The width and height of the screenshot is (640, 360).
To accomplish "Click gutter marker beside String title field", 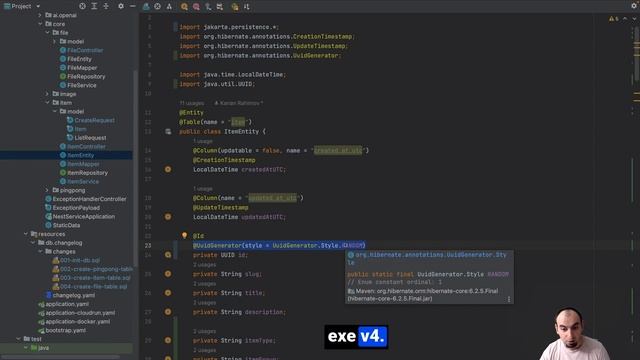I will (x=168, y=293).
